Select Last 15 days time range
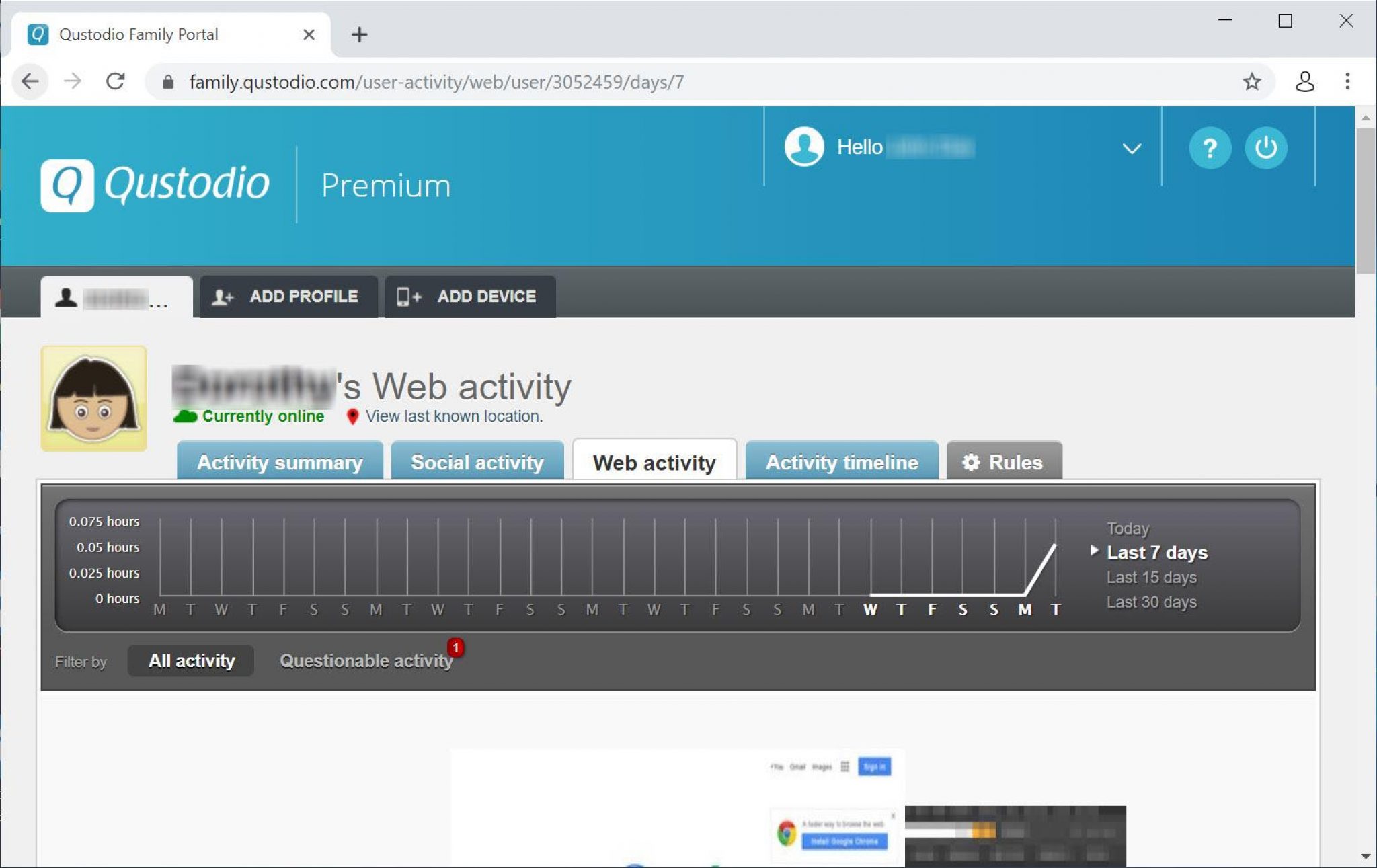Viewport: 1377px width, 868px height. click(1153, 577)
